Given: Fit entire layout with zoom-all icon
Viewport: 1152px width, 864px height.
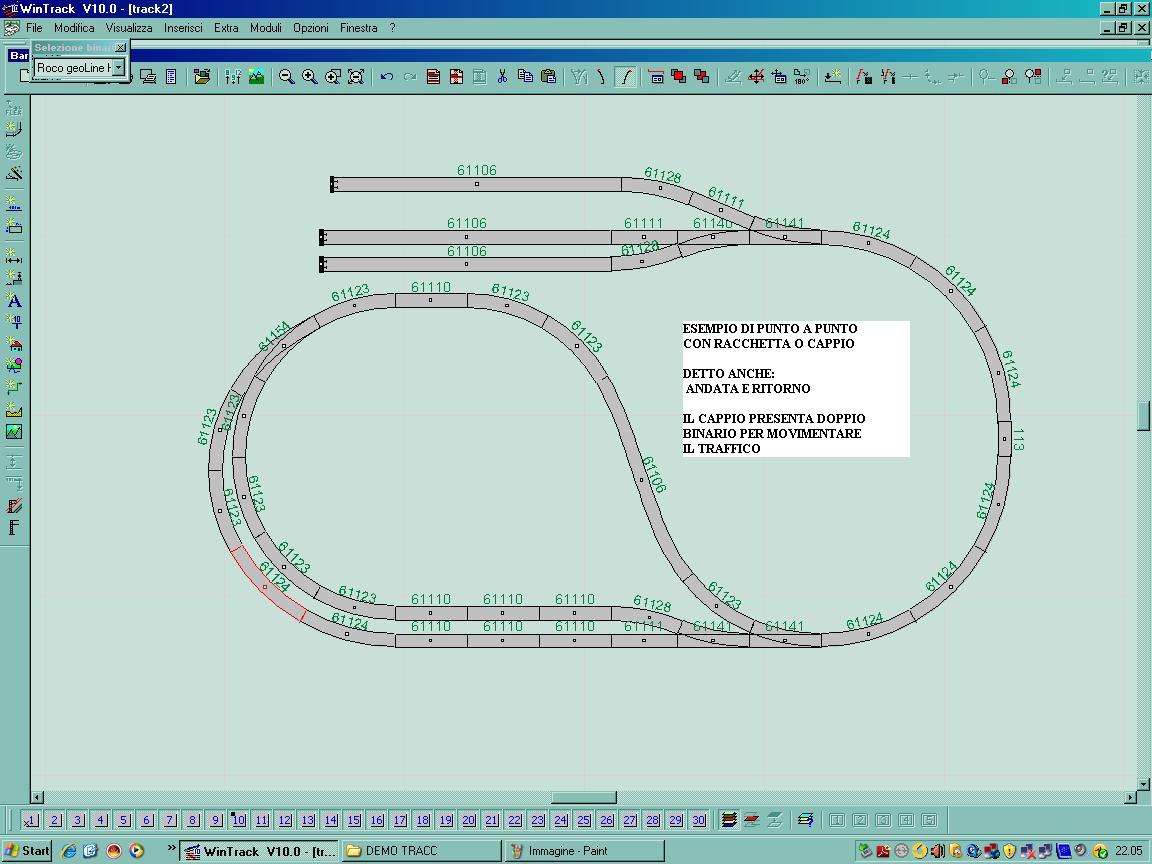Looking at the screenshot, I should click(356, 76).
